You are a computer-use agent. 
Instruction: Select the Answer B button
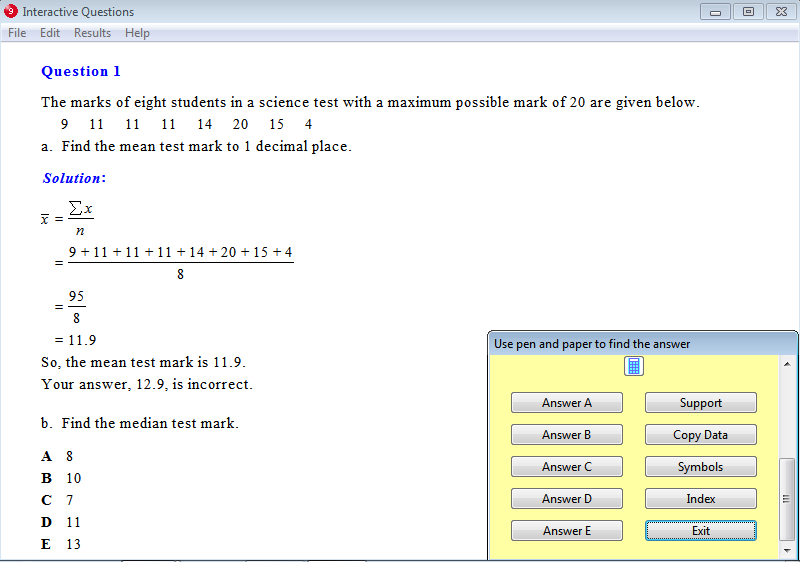(566, 435)
